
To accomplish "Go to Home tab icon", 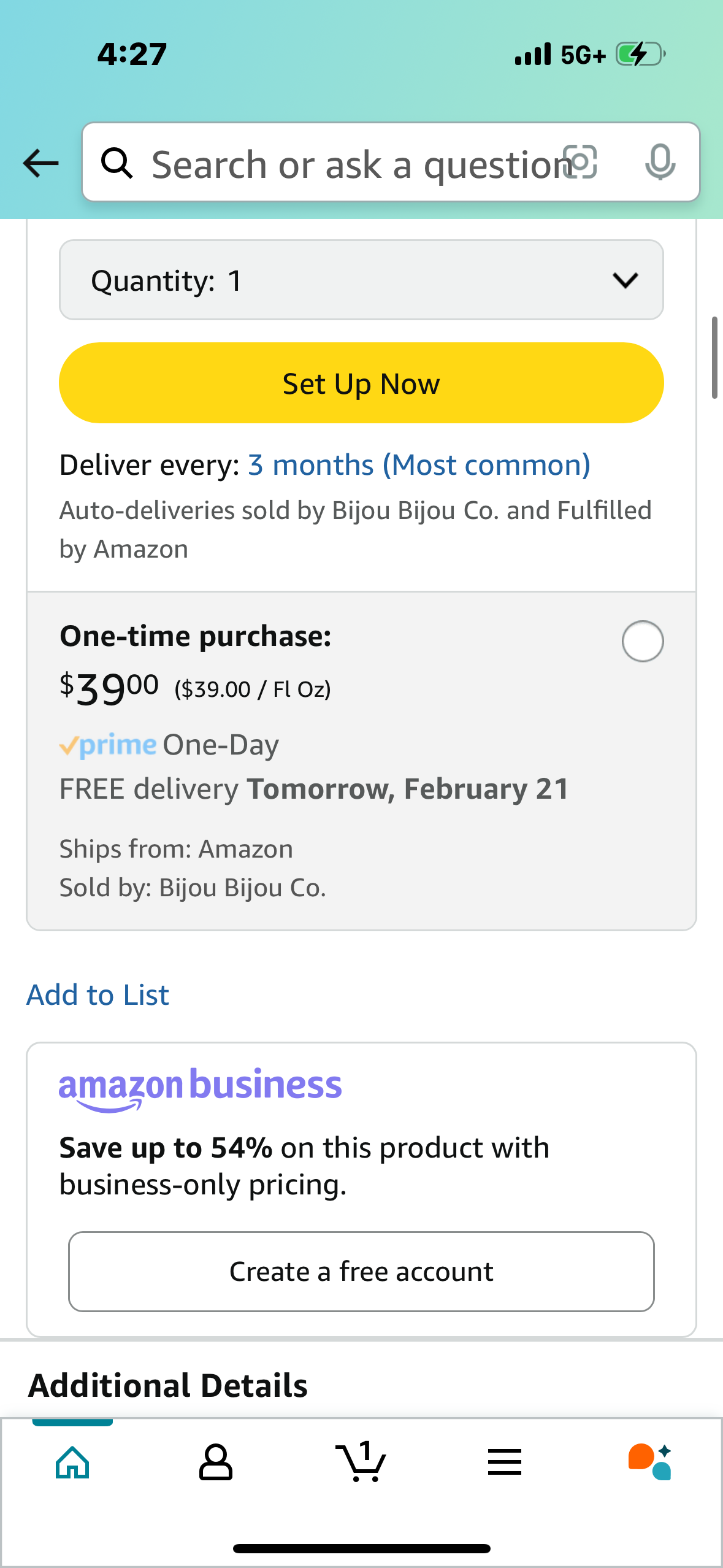I will point(72,1462).
